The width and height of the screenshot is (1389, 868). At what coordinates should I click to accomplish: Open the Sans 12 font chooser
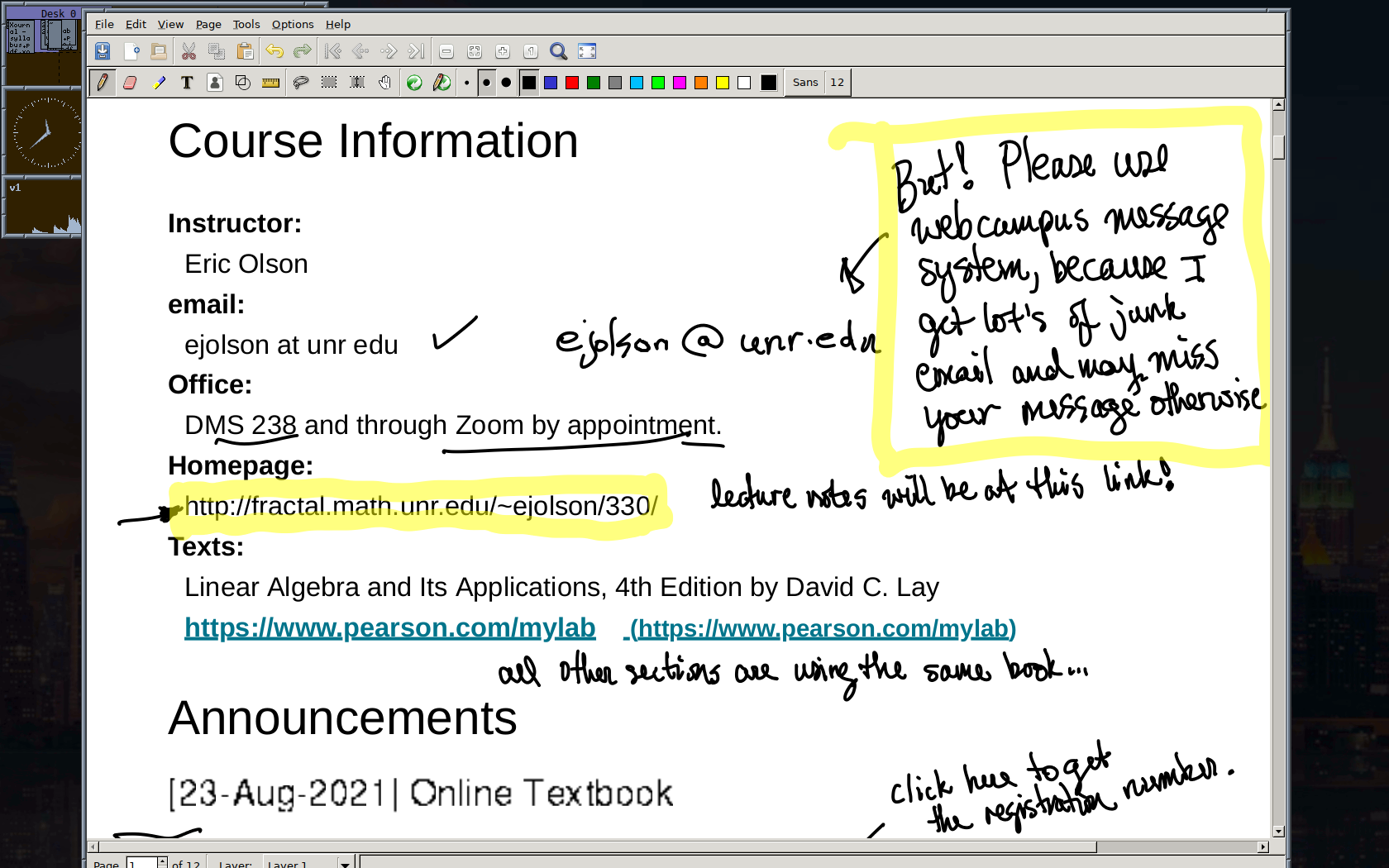pos(818,83)
